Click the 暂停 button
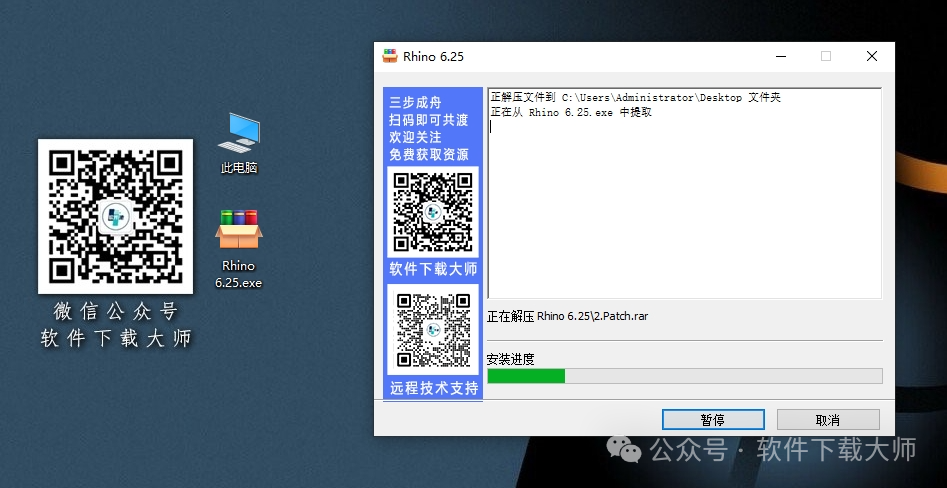Viewport: 947px width, 488px height. click(x=713, y=420)
